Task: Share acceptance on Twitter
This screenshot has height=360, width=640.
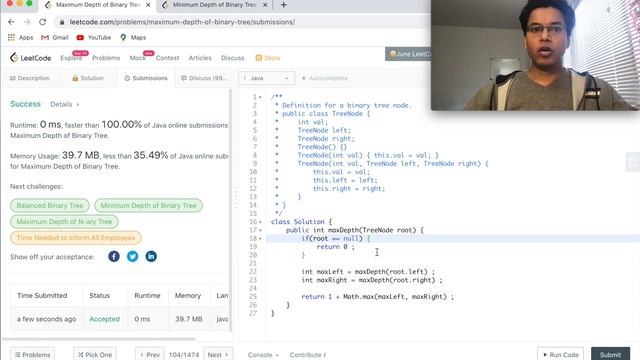Action: pos(132,256)
